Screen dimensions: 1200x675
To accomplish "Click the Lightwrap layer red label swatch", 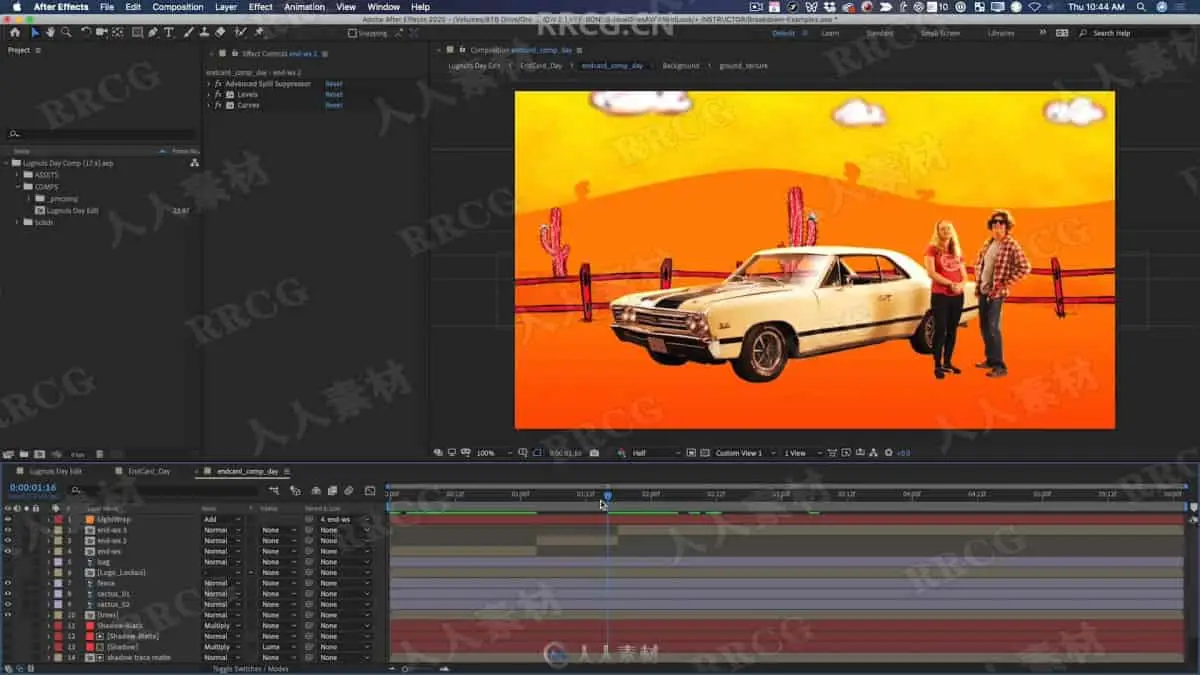I will [59, 520].
